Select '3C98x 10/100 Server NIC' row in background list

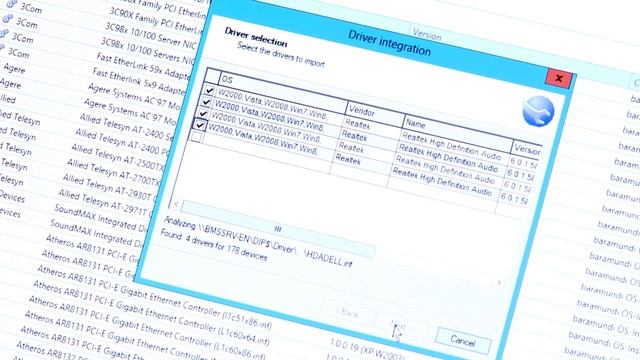click(150, 35)
